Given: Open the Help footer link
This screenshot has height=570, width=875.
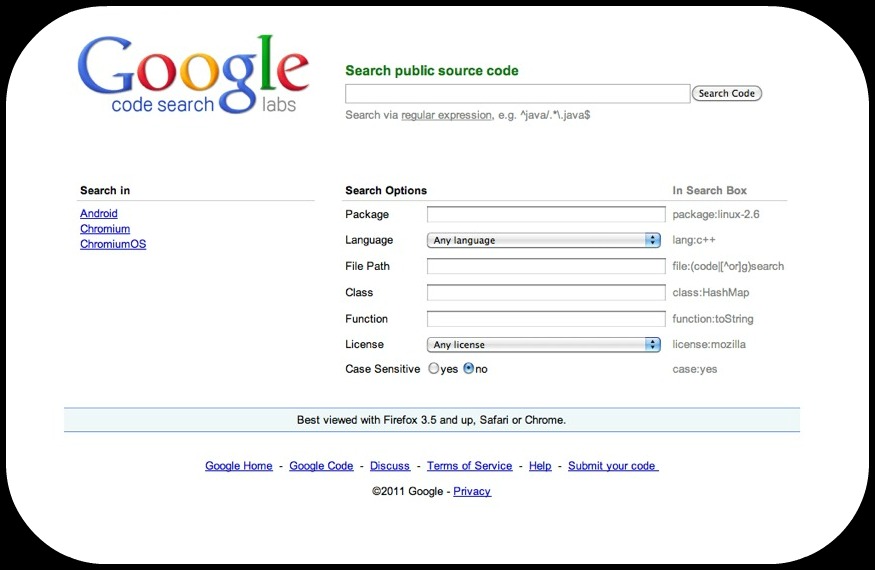Looking at the screenshot, I should 540,466.
